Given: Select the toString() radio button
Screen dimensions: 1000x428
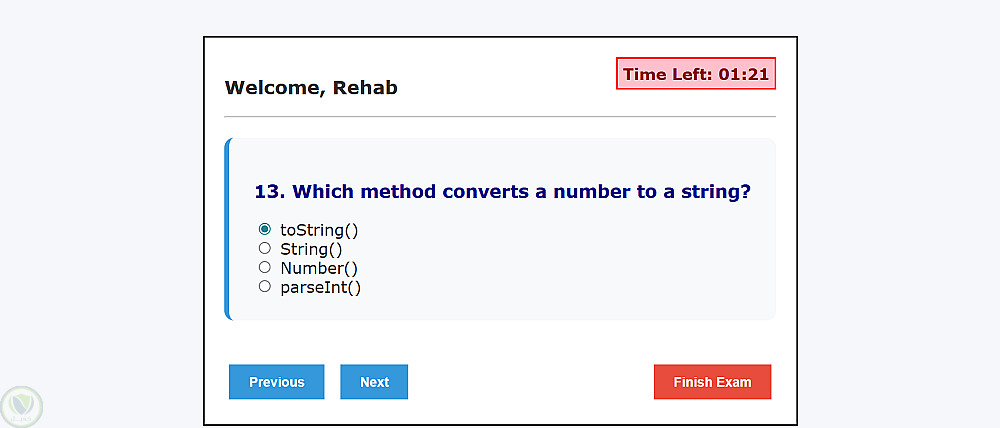Looking at the screenshot, I should point(265,229).
